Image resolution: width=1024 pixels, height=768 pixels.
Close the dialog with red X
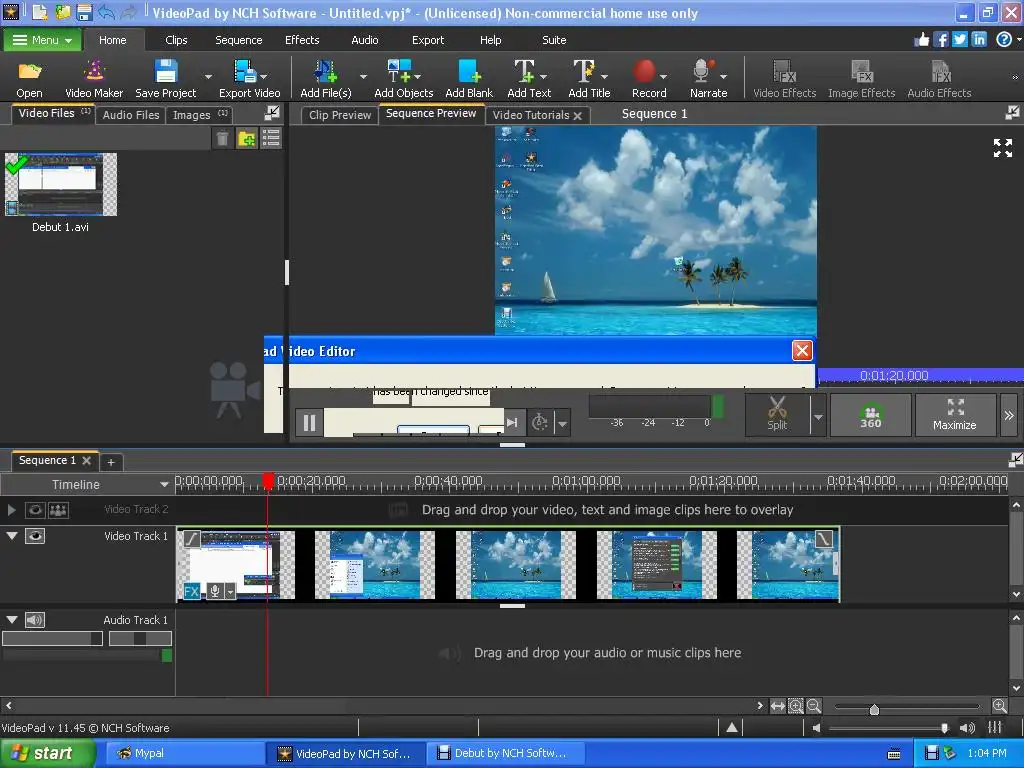(802, 351)
